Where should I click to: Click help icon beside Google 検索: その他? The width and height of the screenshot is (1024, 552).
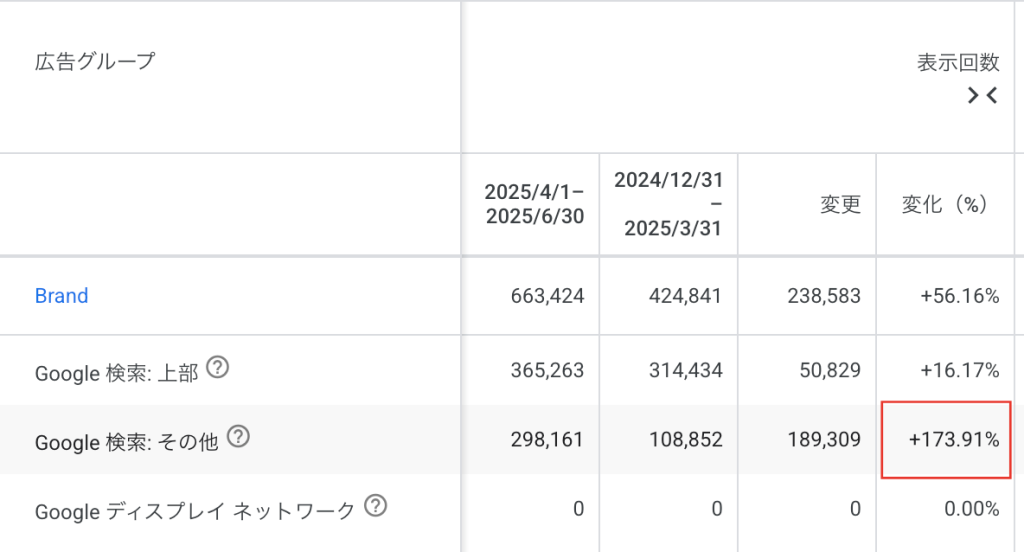click(x=238, y=437)
